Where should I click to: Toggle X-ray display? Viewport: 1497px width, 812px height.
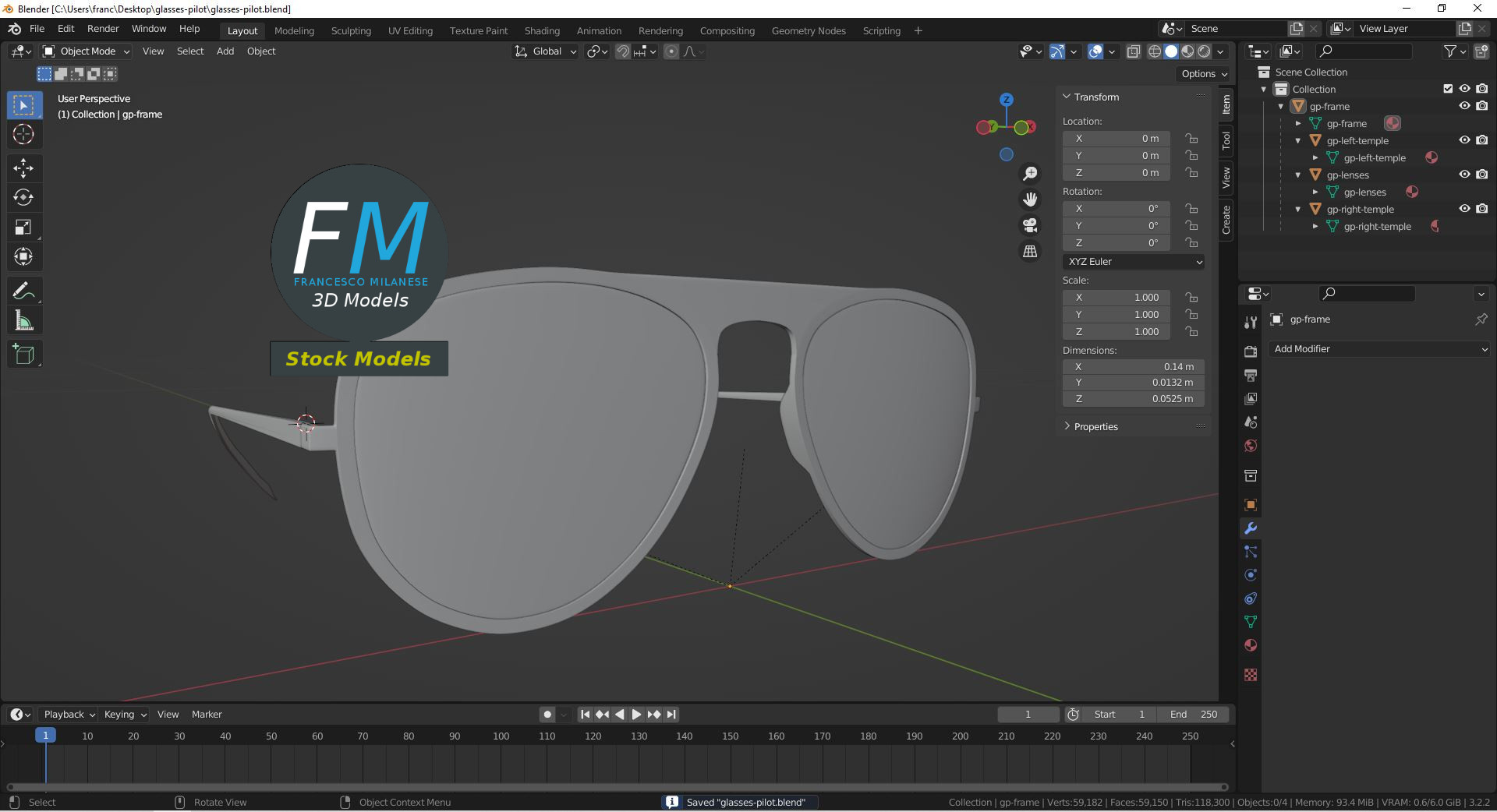pos(1134,51)
